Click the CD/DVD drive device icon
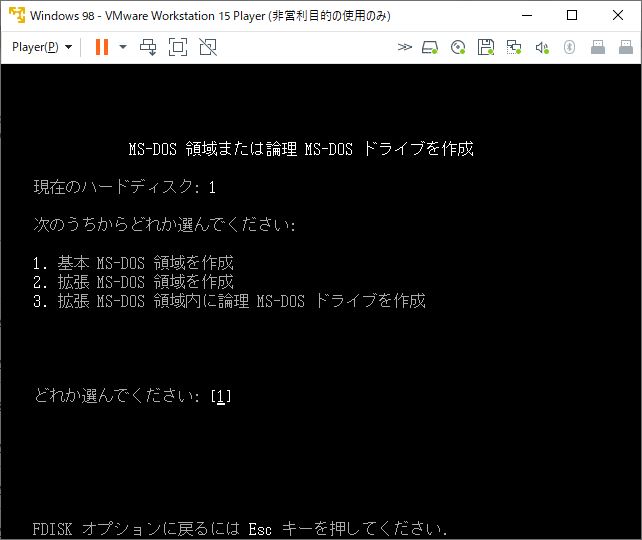The width and height of the screenshot is (642, 540). coord(458,47)
